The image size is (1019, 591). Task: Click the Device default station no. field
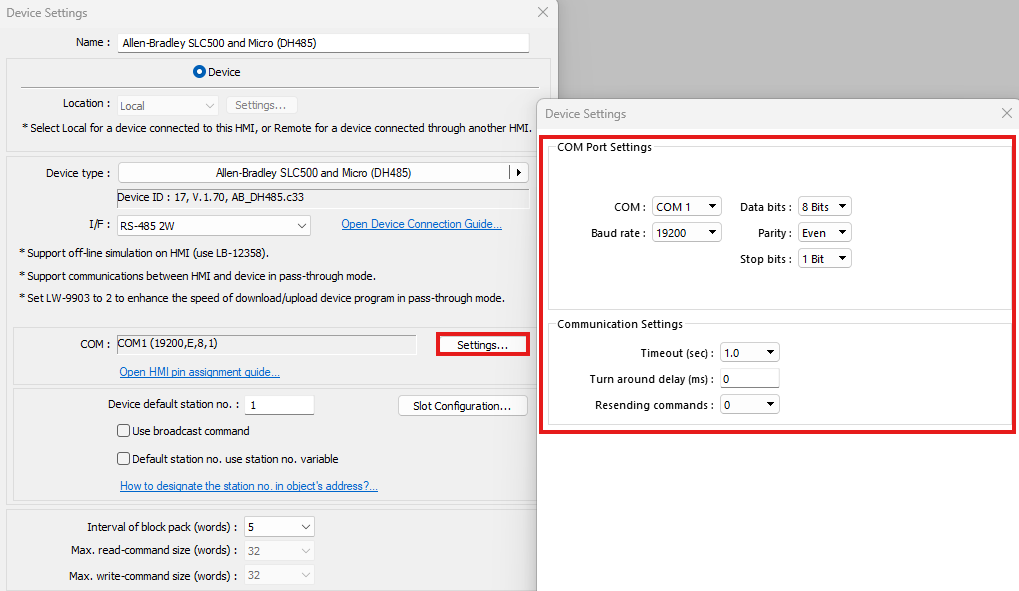tap(279, 405)
